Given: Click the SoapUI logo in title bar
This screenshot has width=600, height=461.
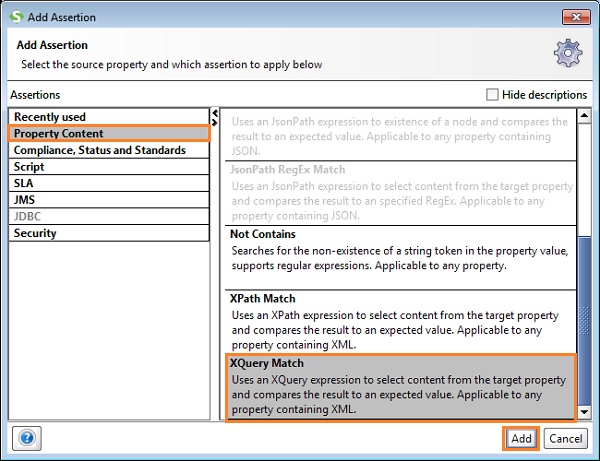Looking at the screenshot, I should [16, 17].
